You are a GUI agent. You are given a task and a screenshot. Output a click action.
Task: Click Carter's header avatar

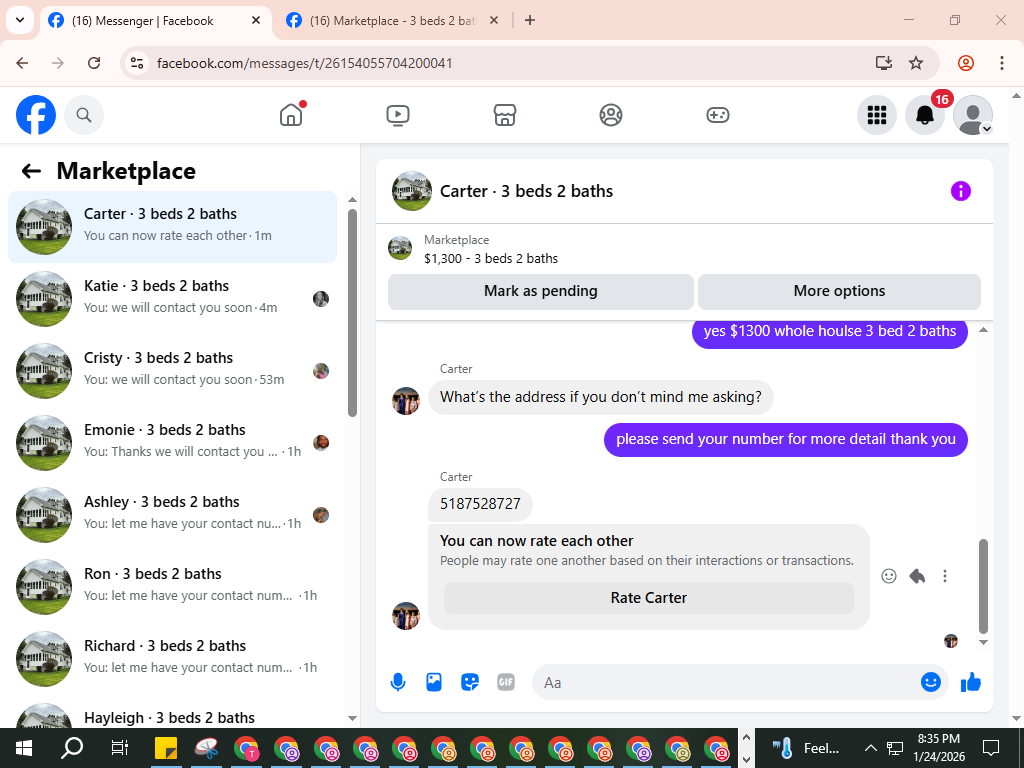click(411, 191)
